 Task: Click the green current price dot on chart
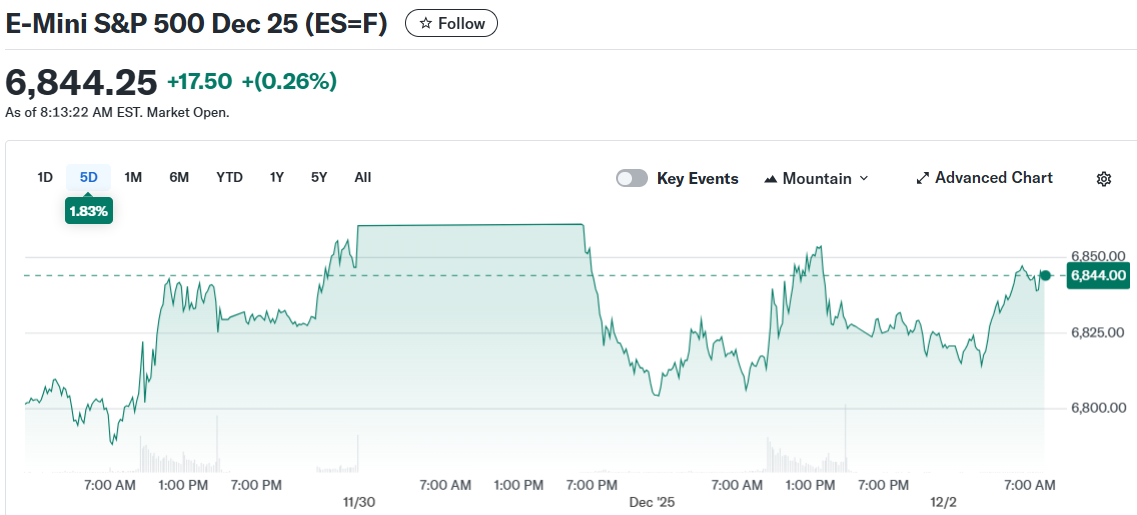[x=1045, y=275]
